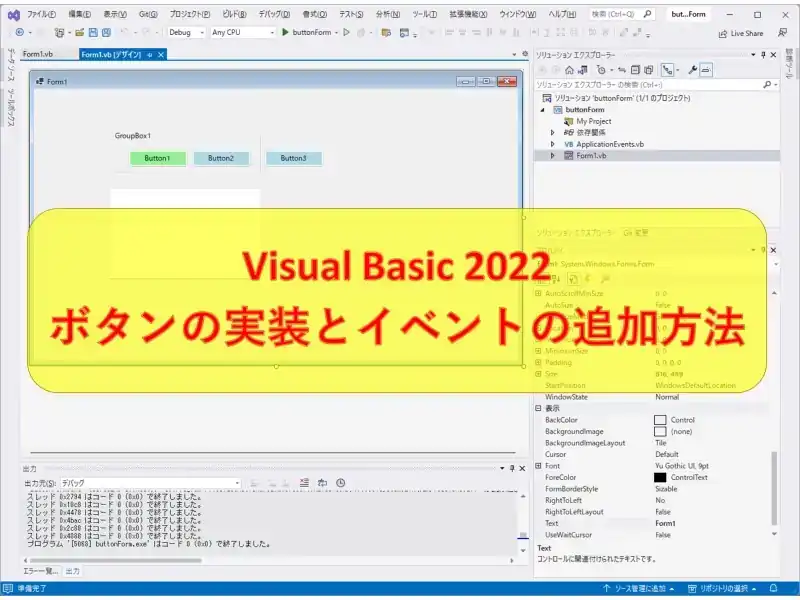Click Switch Views icon in Solution Explorer
The image size is (800, 600).
pos(583,70)
